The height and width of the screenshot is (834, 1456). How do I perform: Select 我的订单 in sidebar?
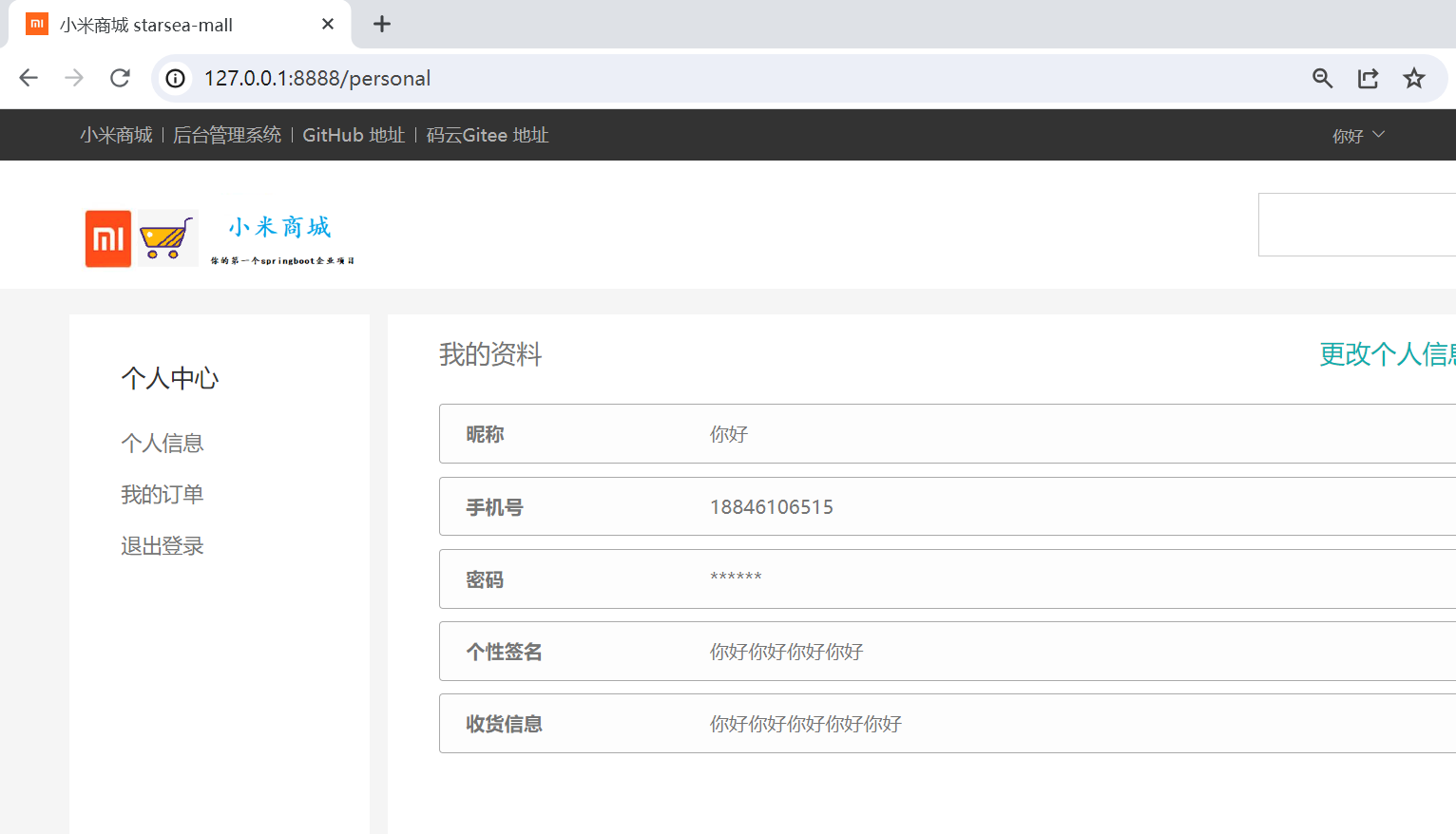click(163, 494)
